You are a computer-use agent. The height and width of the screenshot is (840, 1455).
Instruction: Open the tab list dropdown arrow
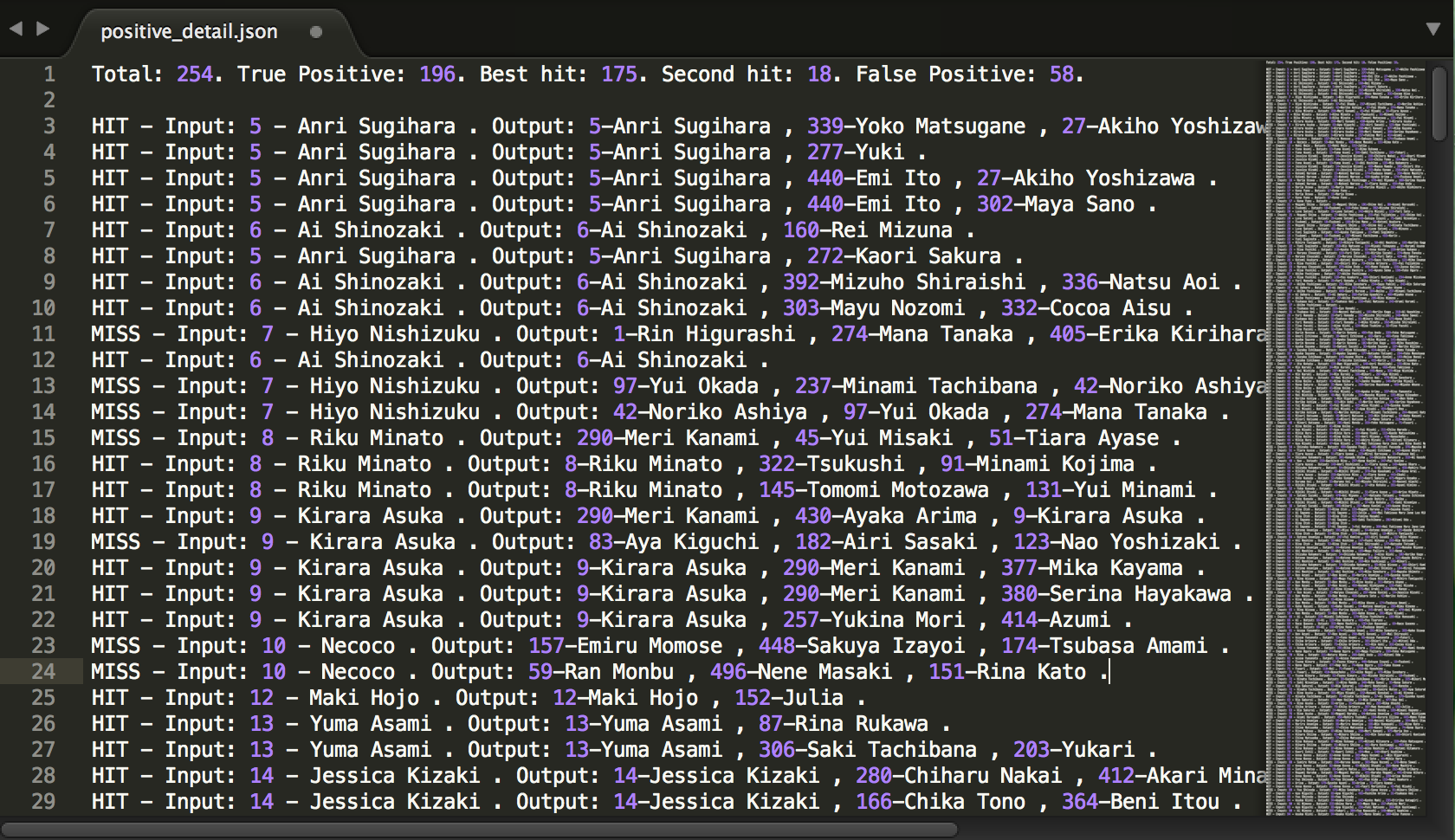pyautogui.click(x=1433, y=29)
